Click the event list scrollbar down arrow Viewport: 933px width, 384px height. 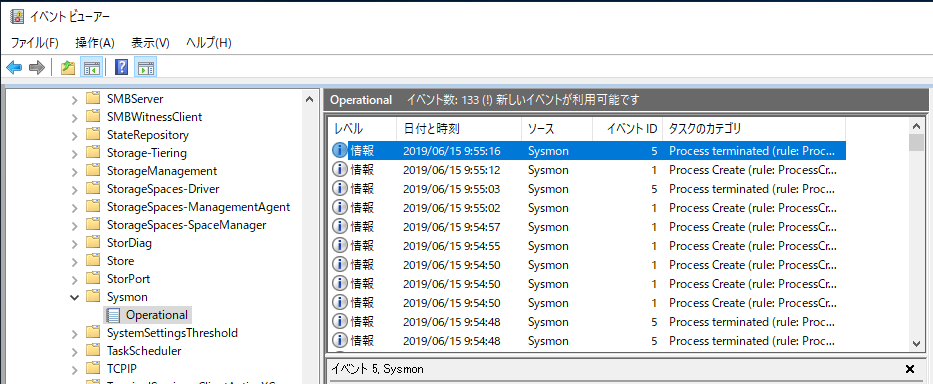pos(917,343)
